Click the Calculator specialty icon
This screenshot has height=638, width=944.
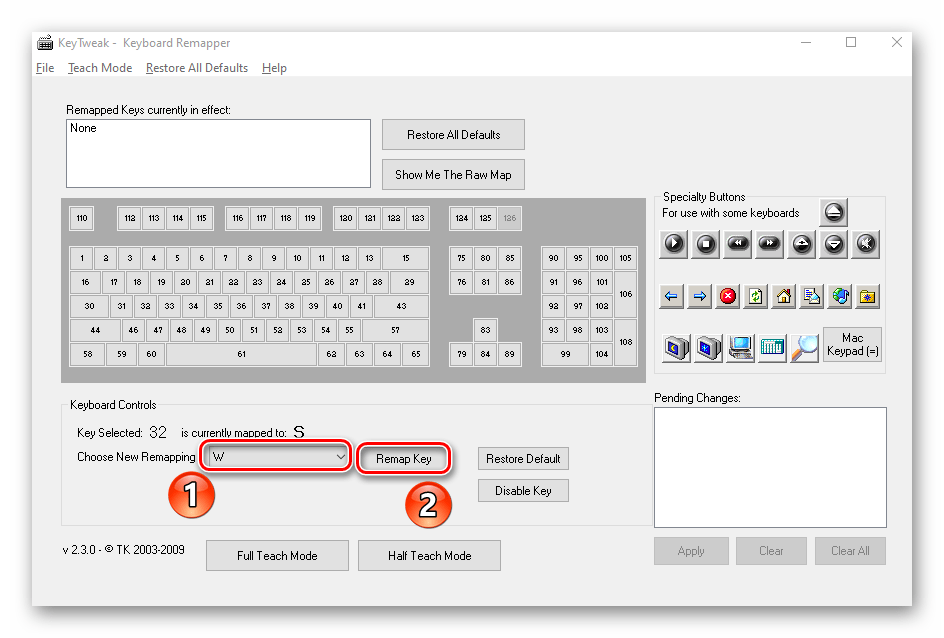772,347
